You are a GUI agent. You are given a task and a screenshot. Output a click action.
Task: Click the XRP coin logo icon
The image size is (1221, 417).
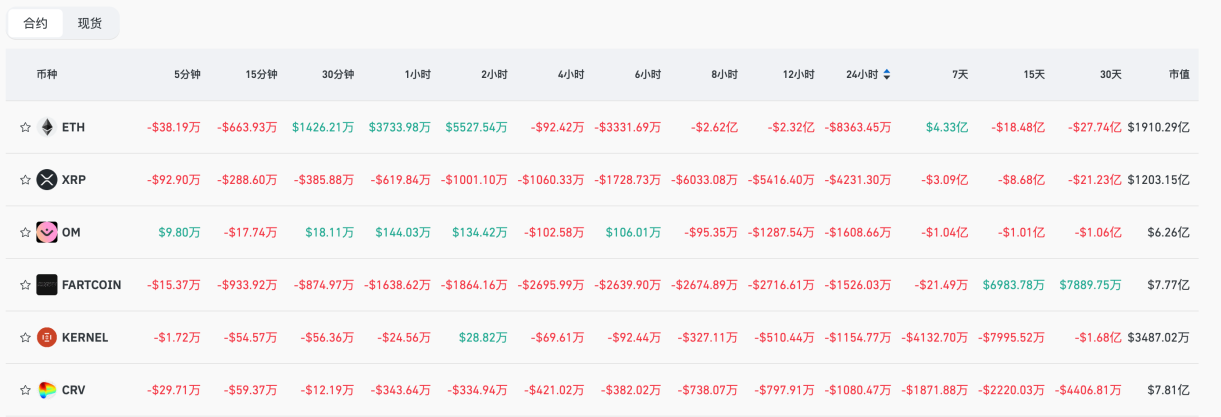coord(47,180)
